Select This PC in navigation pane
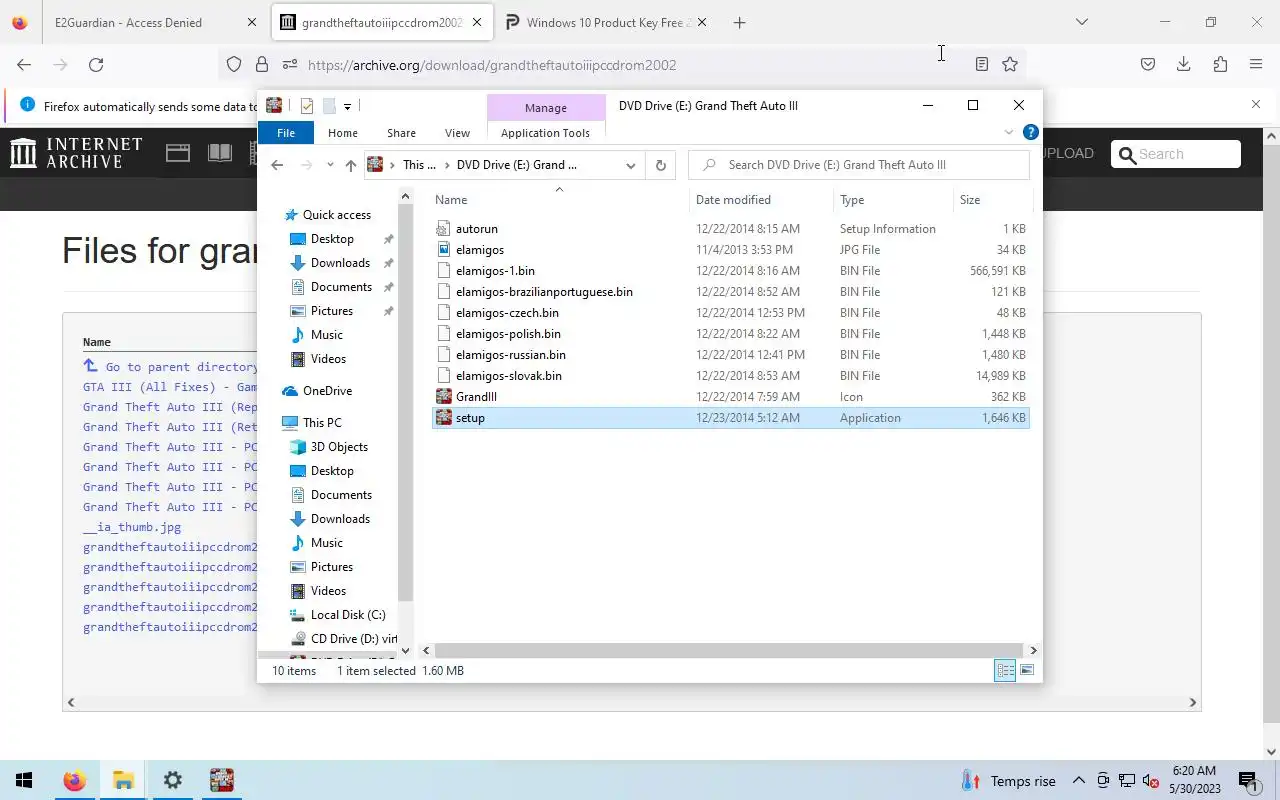 [x=322, y=423]
